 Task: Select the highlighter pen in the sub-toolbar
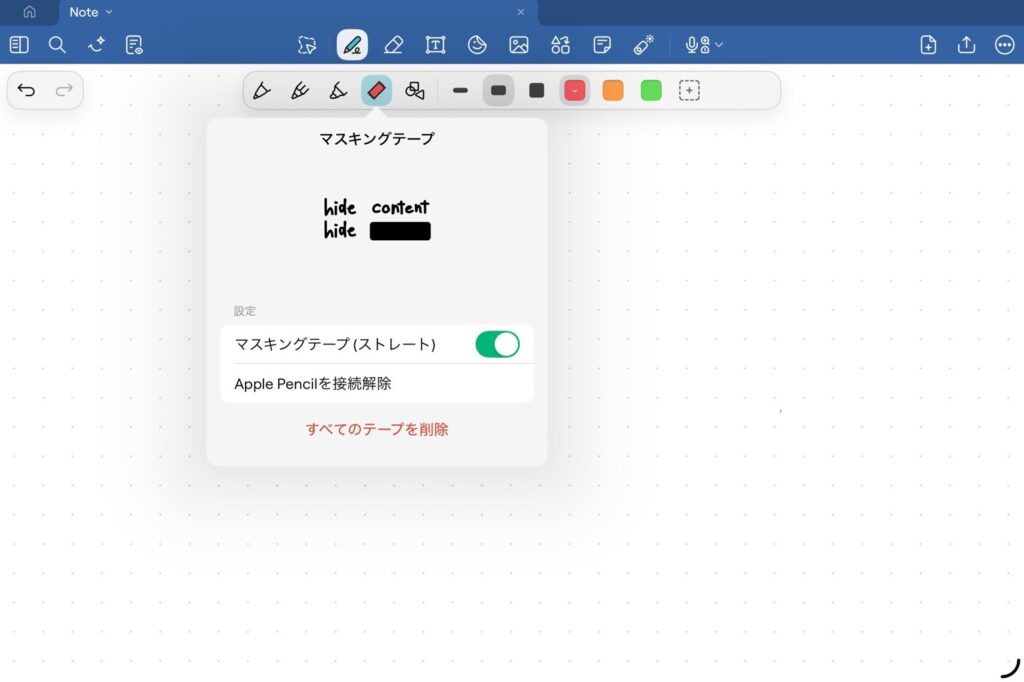338,91
